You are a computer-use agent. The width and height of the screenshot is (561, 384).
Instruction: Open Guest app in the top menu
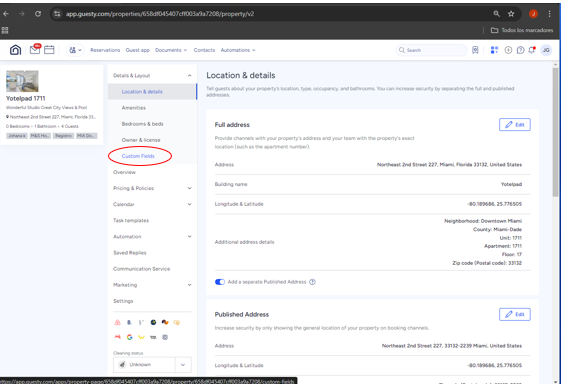138,50
